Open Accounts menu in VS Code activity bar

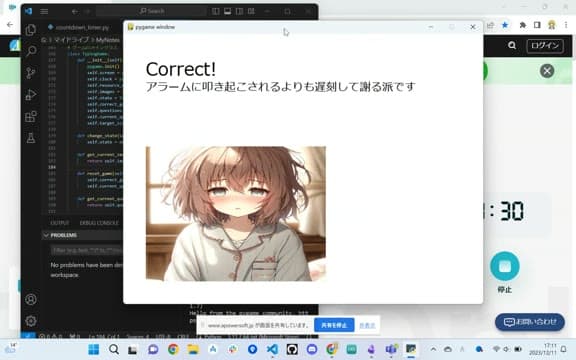(x=31, y=299)
